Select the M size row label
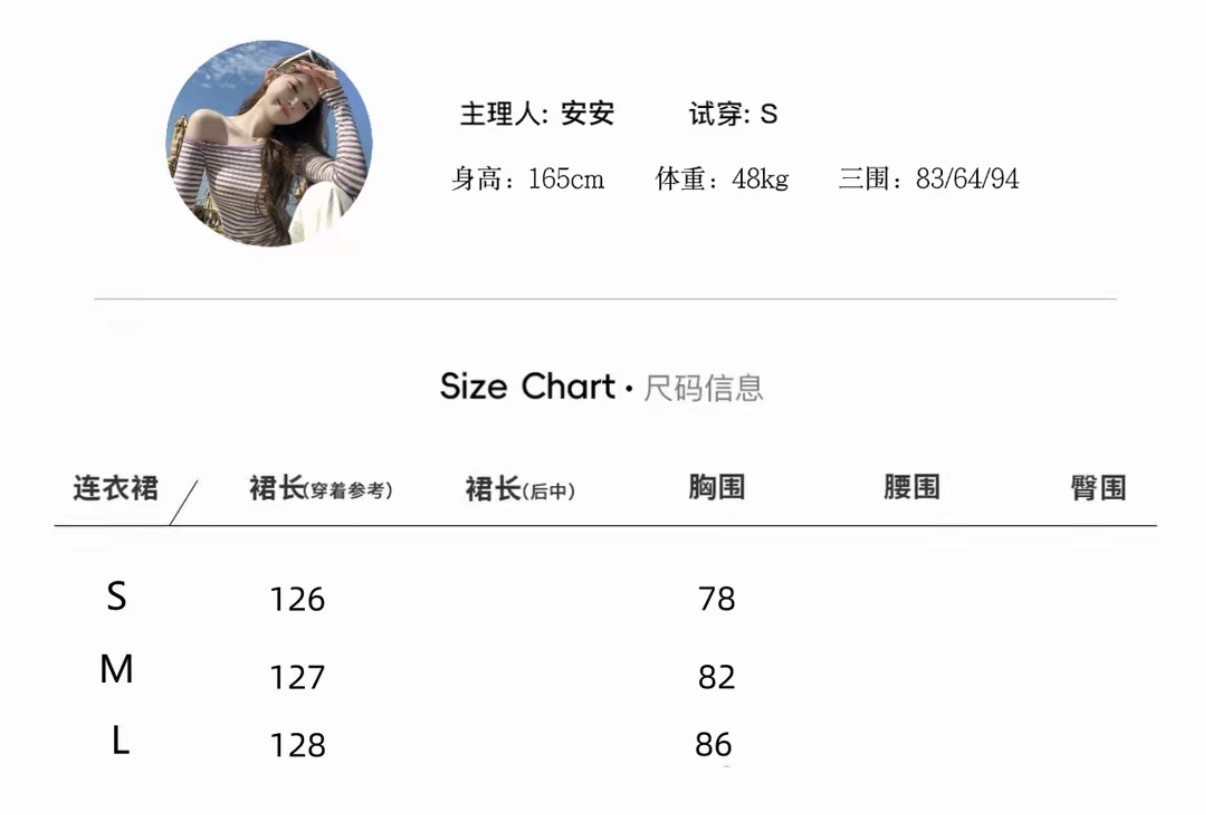This screenshot has width=1206, height=815. 117,670
